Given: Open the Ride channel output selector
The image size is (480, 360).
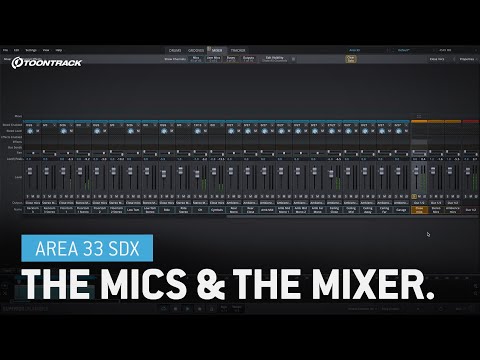Looking at the screenshot, I should coord(167,203).
